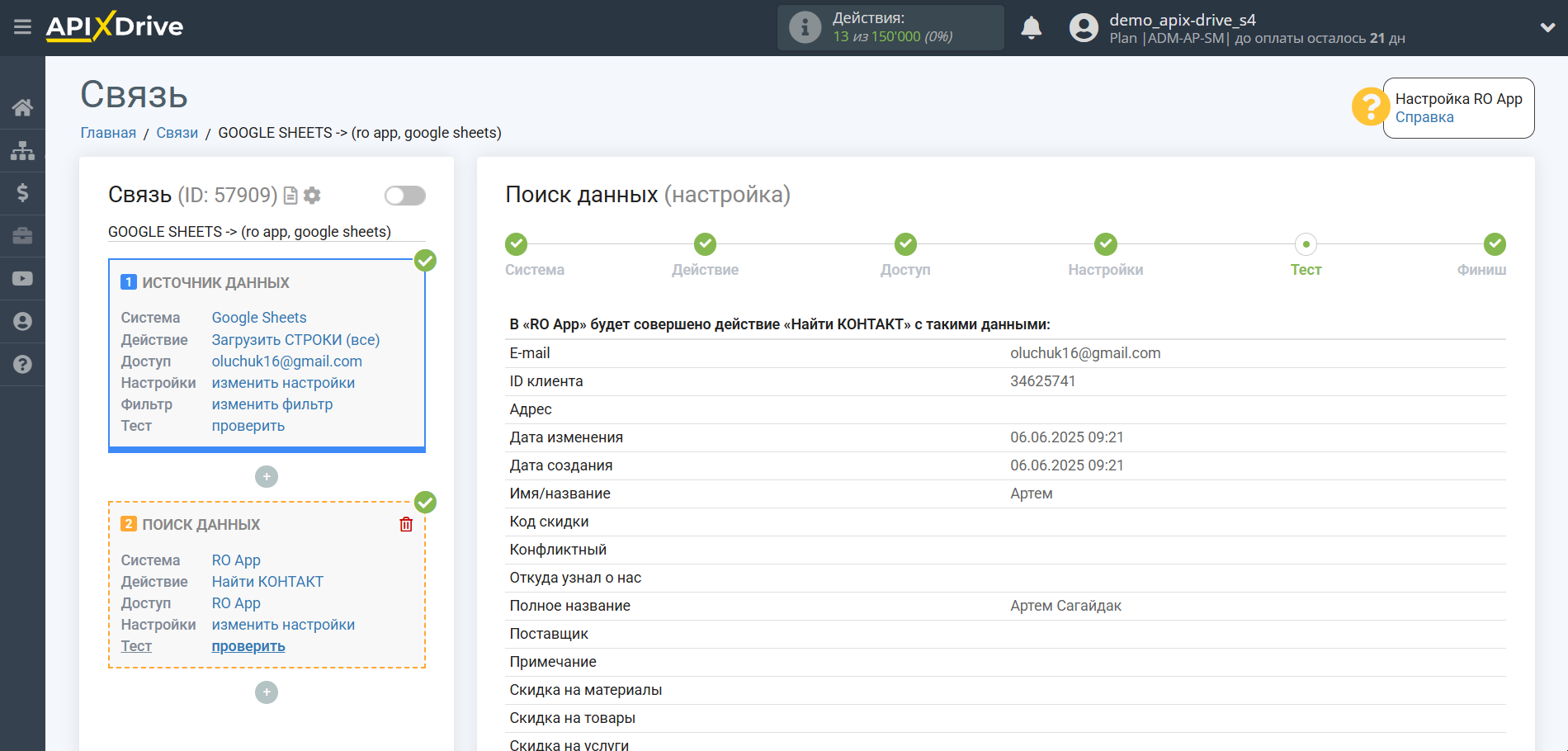1568x751 pixels.
Task: Click the Действия usage counter panel
Action: [890, 28]
